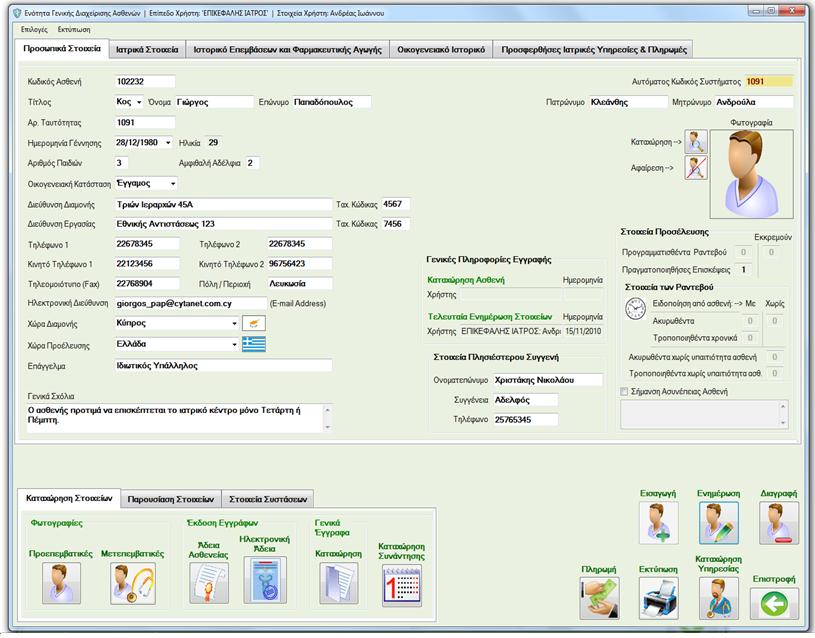This screenshot has height=638, width=815.
Task: Switch to the Ιατρικά Στοιχεία tab
Action: point(147,49)
